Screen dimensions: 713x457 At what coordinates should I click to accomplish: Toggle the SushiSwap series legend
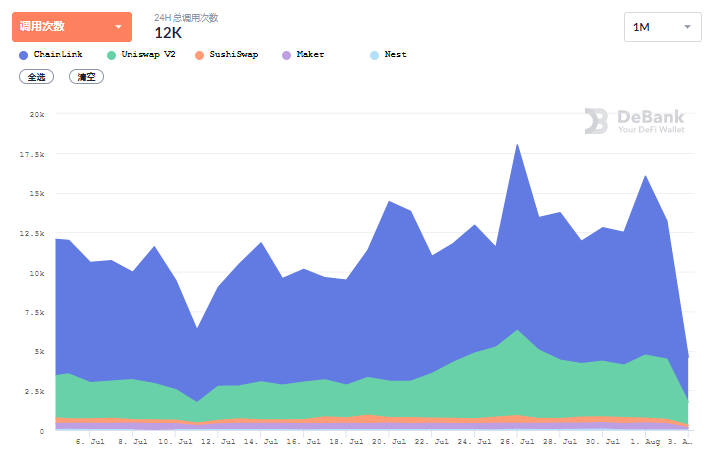tap(226, 55)
